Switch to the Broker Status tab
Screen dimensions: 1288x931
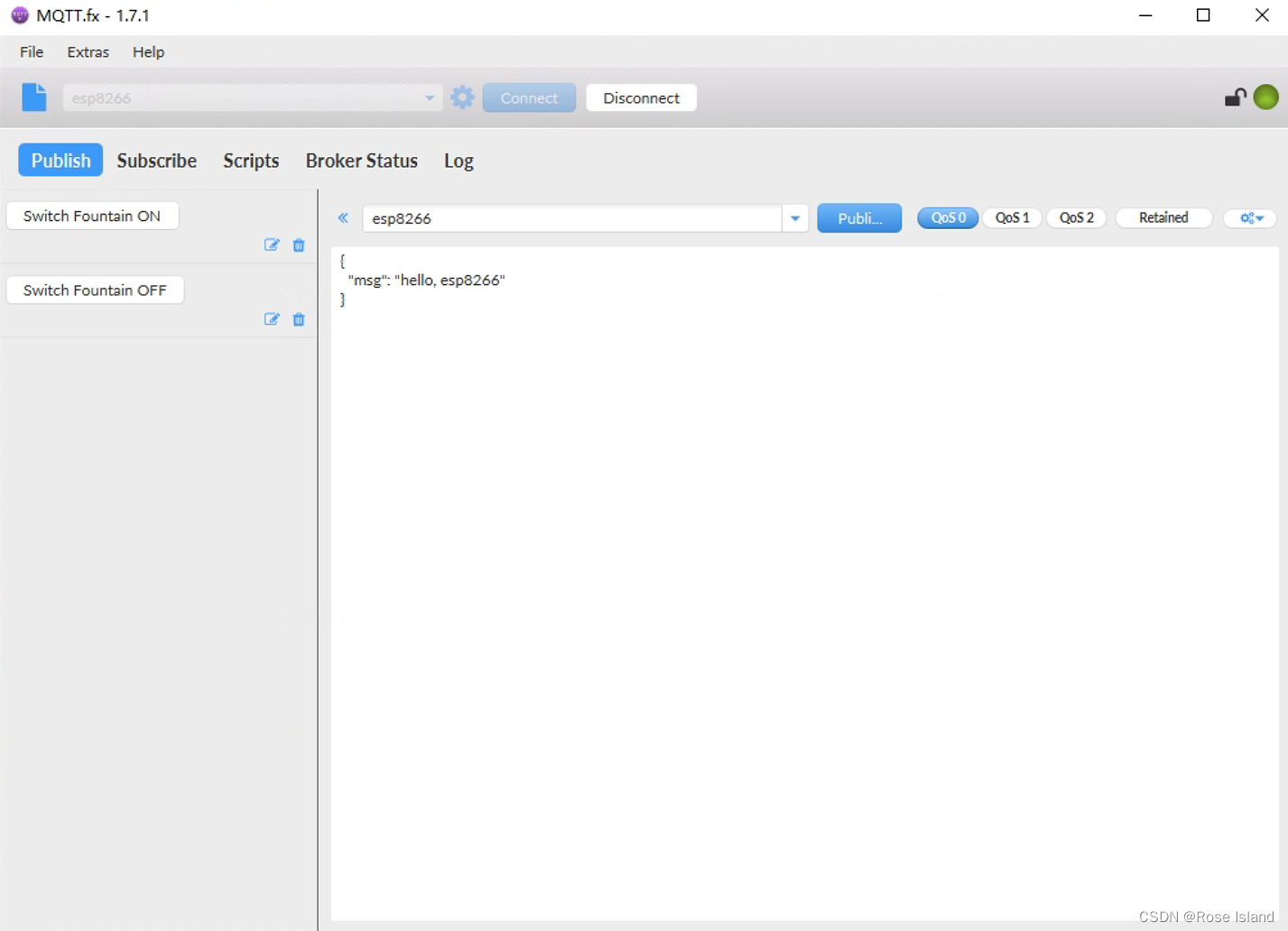tap(361, 160)
